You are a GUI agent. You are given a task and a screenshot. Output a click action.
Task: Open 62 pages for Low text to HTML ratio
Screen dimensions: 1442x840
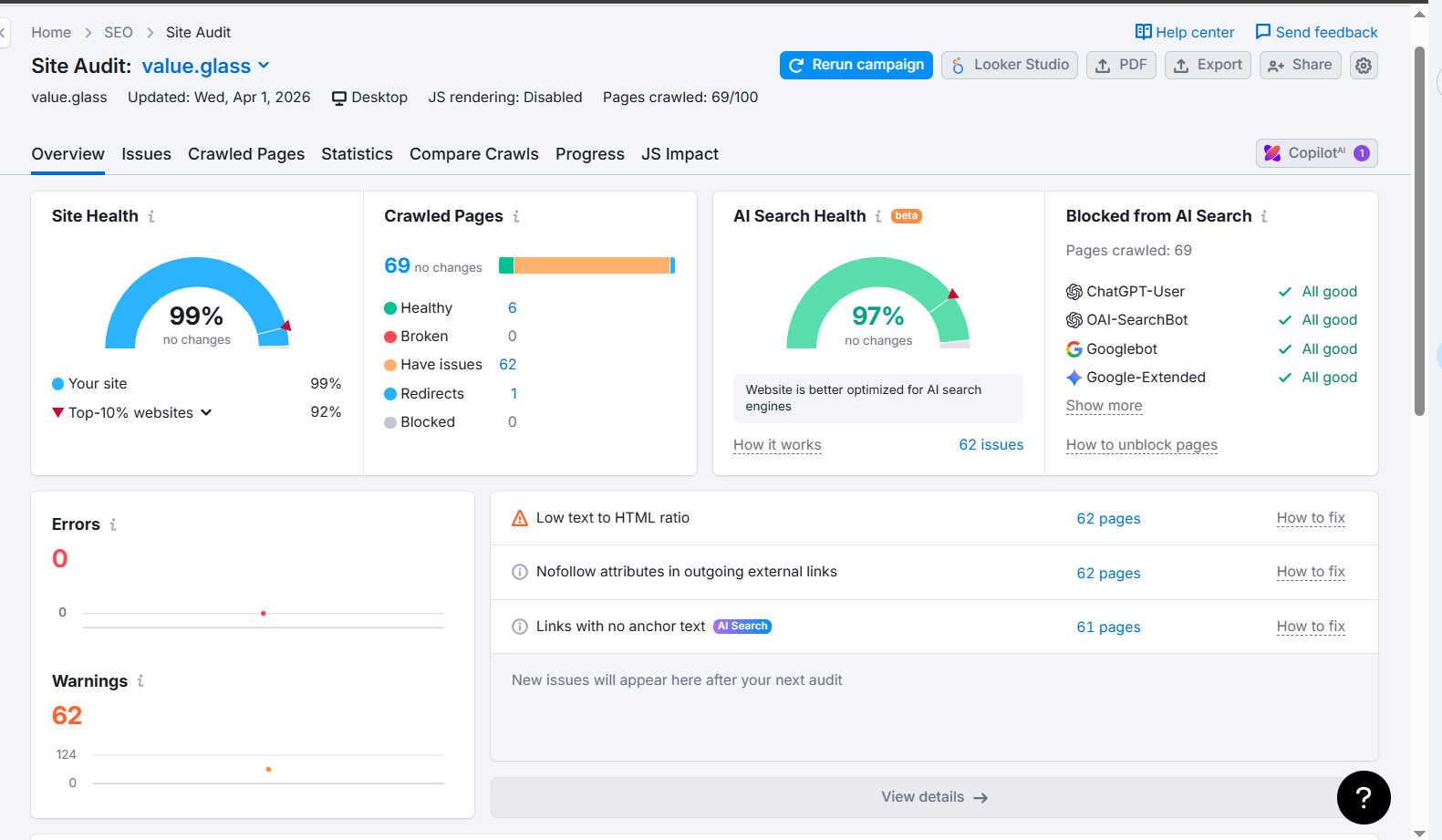click(x=1108, y=519)
